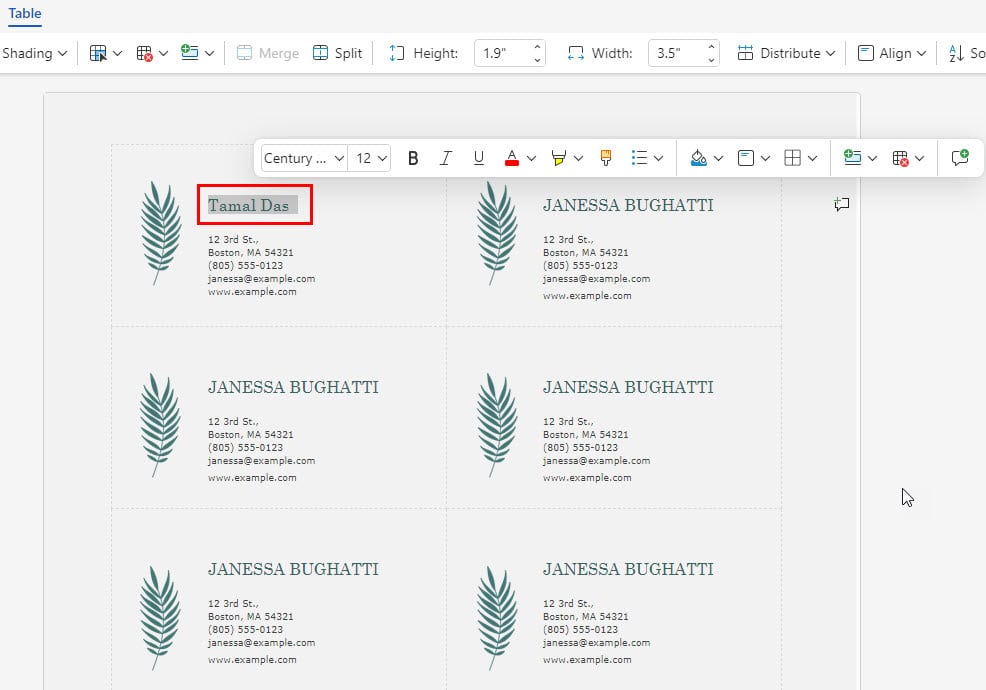Click the Split cells button

[337, 53]
